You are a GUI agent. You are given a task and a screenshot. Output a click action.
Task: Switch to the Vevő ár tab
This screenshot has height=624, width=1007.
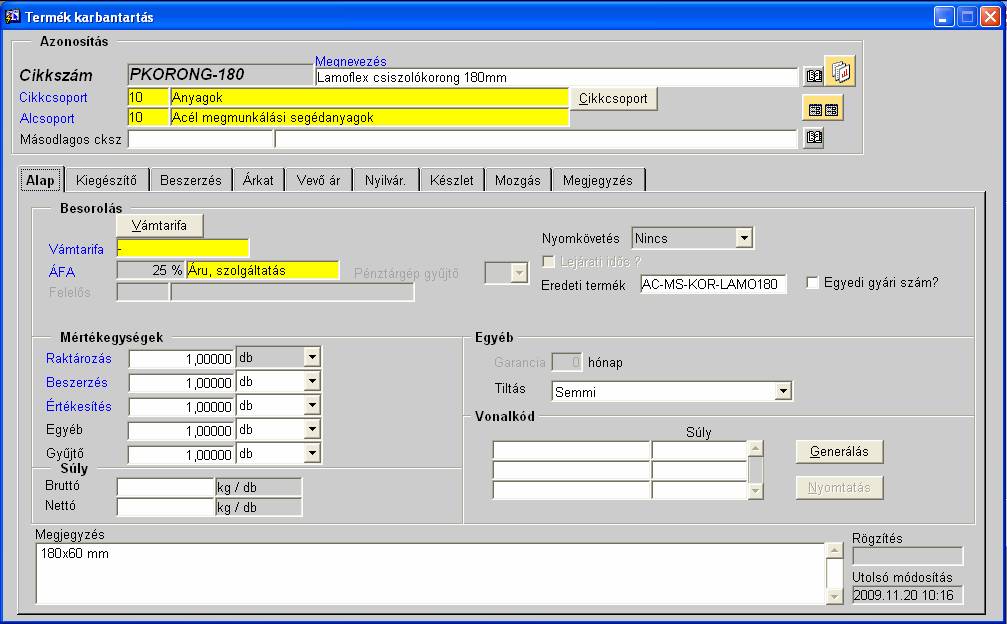pos(318,180)
